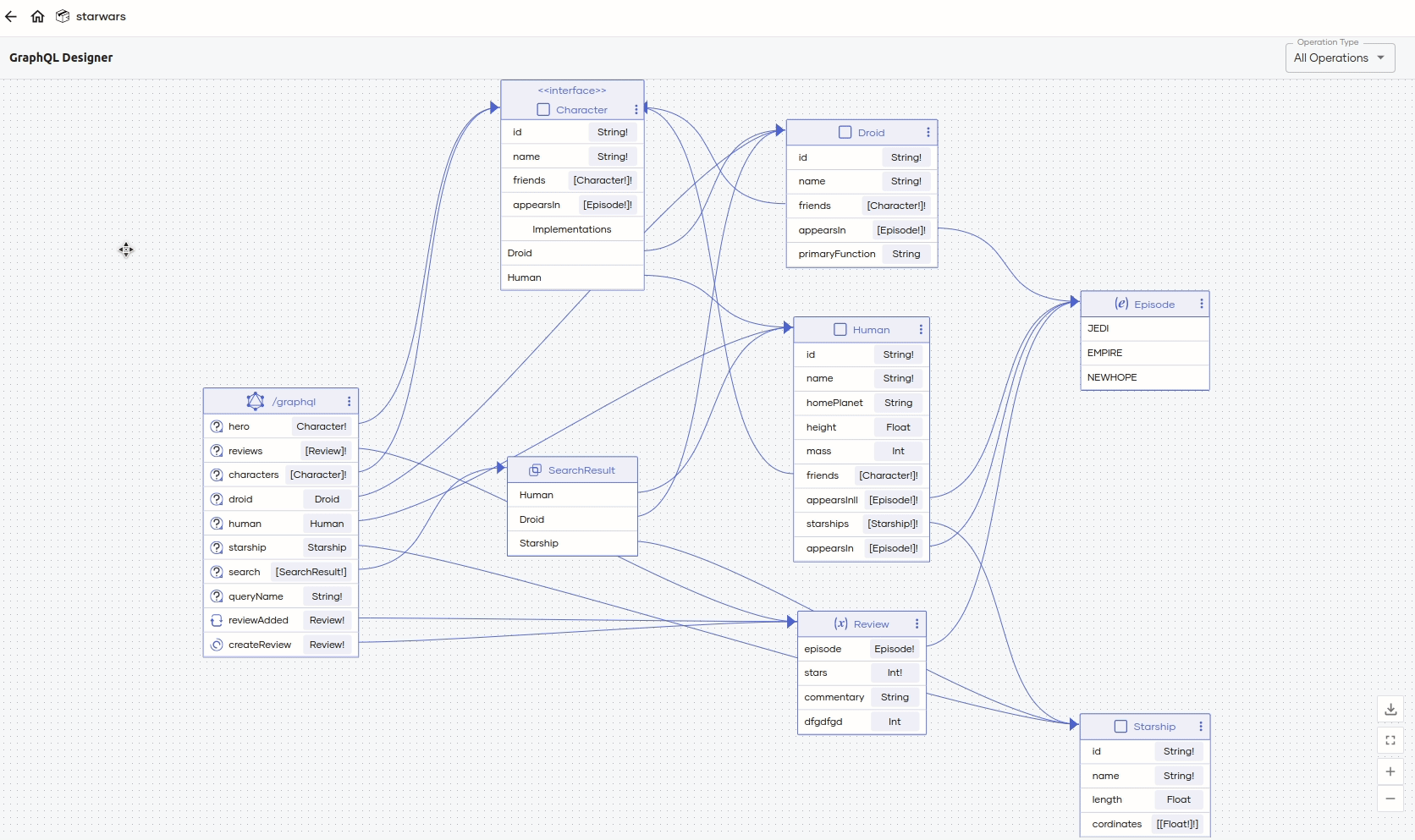
Task: Click the cordinates field in Starship
Action: (x=1145, y=824)
